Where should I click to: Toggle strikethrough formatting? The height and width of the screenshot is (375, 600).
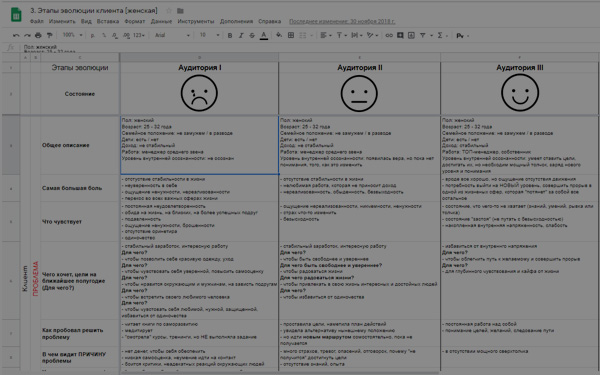tap(252, 35)
